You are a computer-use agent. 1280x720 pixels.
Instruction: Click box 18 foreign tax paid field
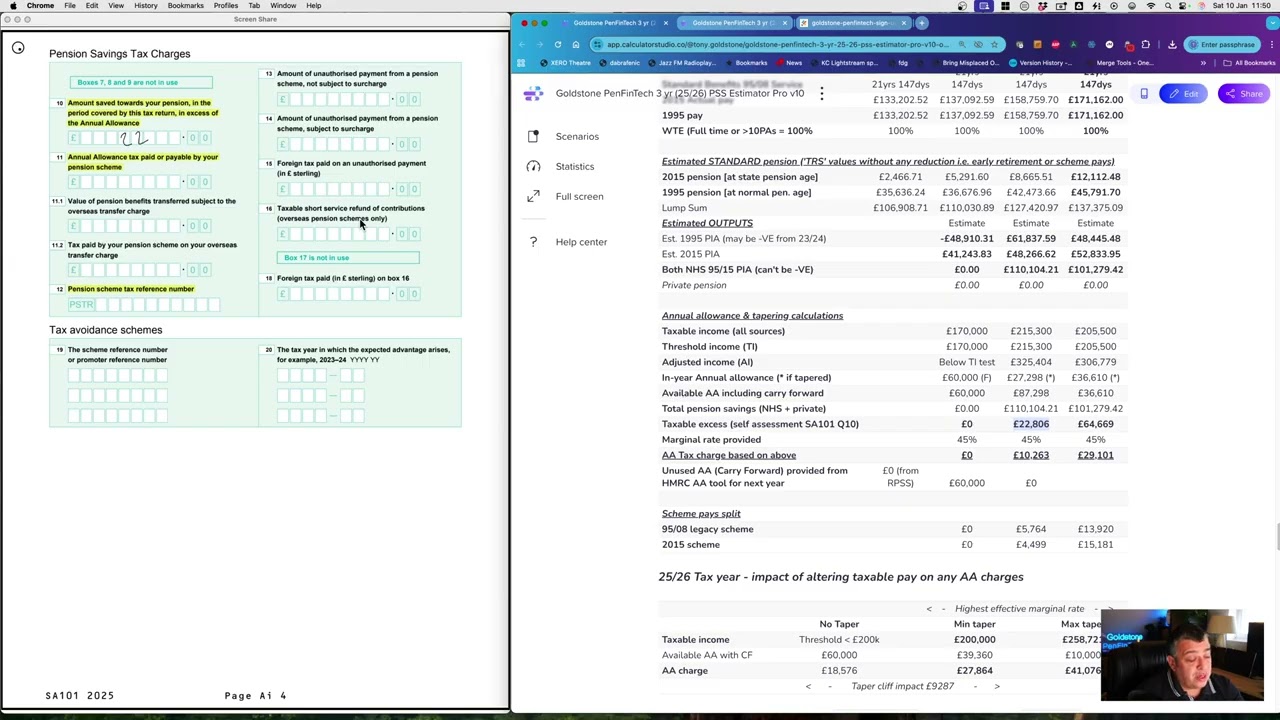point(349,293)
